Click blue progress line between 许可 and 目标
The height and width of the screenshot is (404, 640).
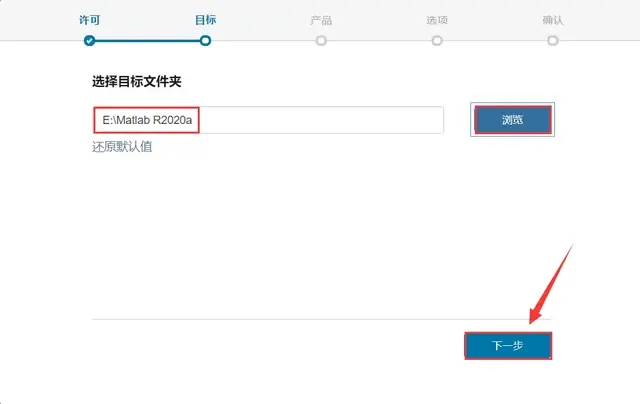147,41
